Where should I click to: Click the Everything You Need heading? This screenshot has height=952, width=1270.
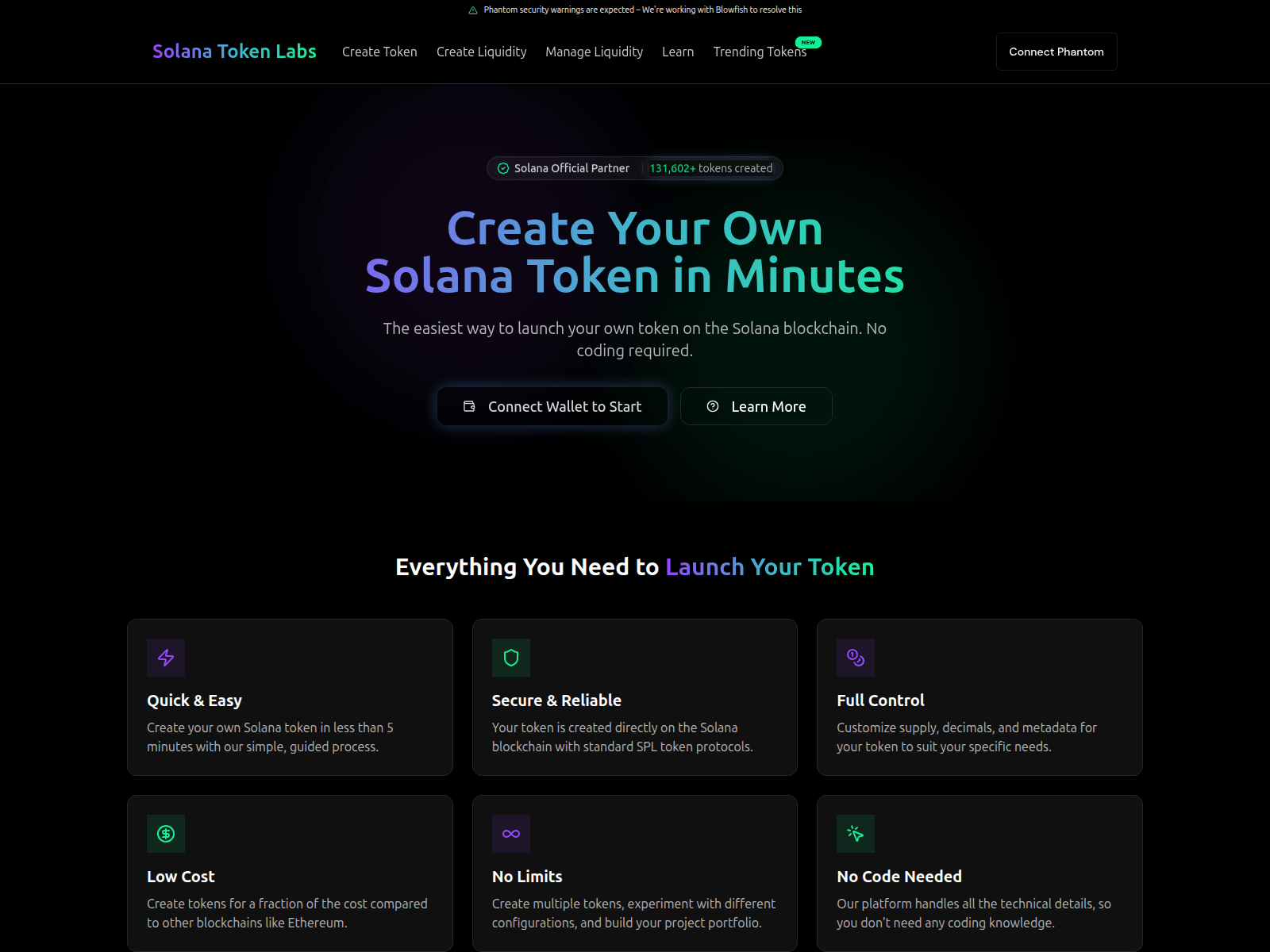635,567
